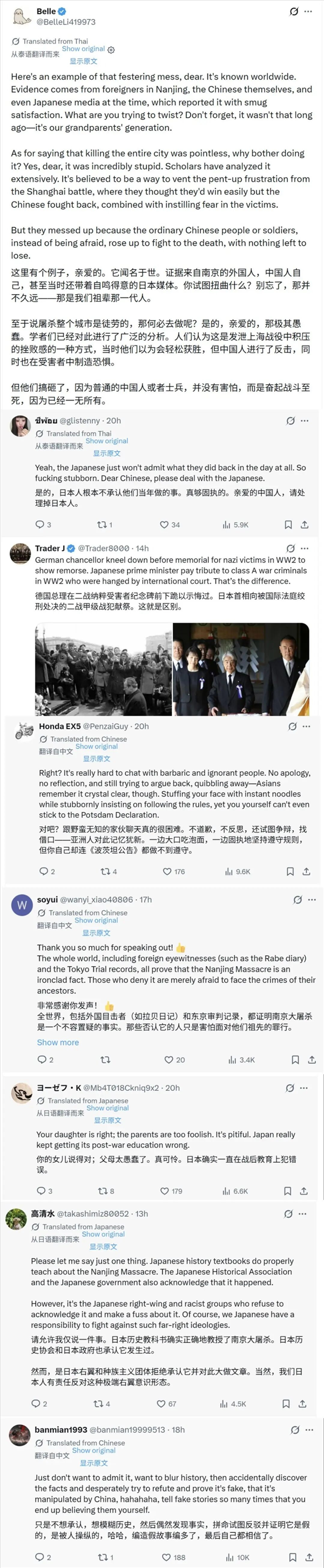Viewport: 324px width, 1568px height.
Task: Open translation settings gear on Belle's post
Action: coord(111,50)
